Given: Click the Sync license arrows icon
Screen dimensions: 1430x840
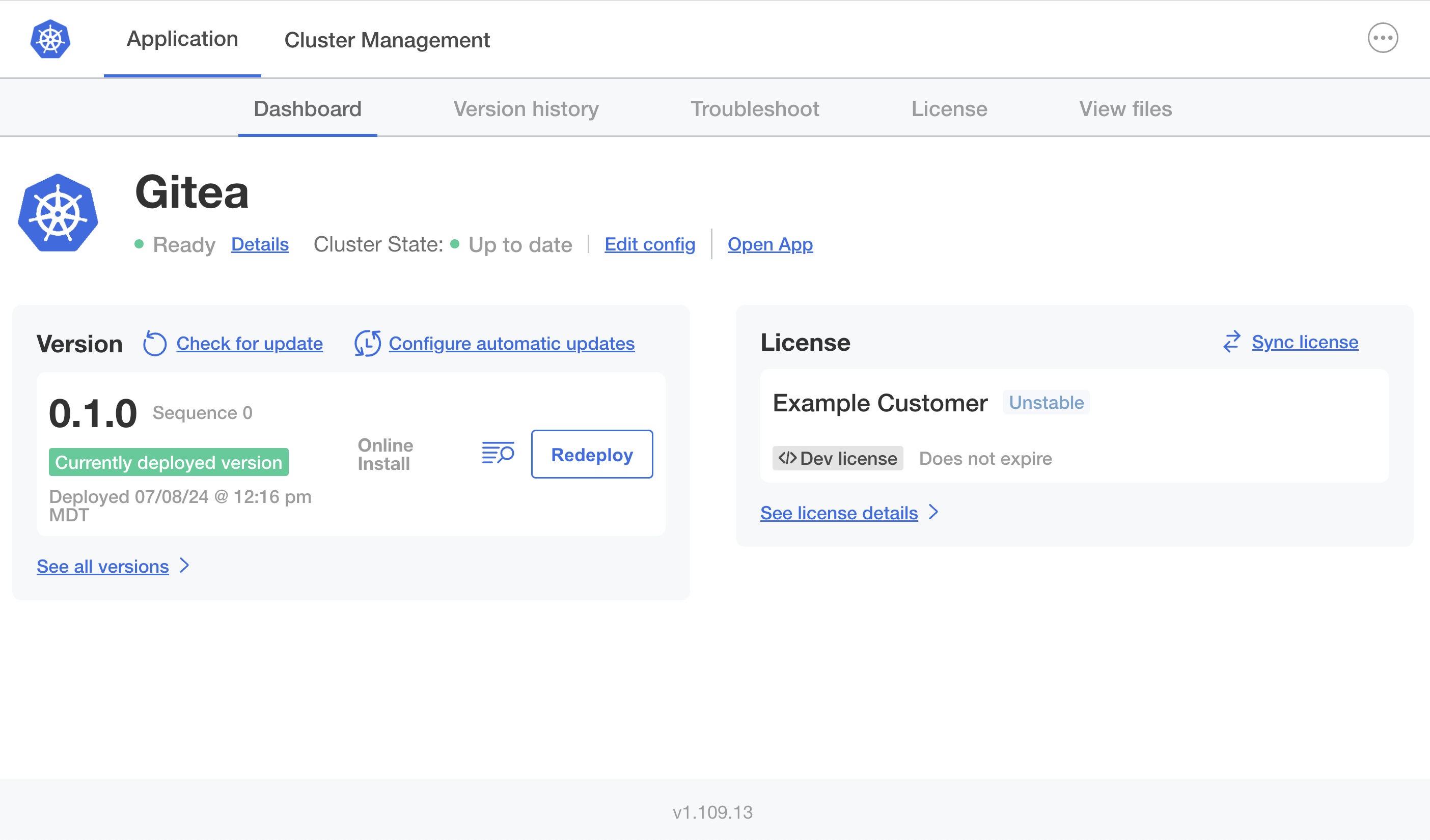Looking at the screenshot, I should (1232, 342).
